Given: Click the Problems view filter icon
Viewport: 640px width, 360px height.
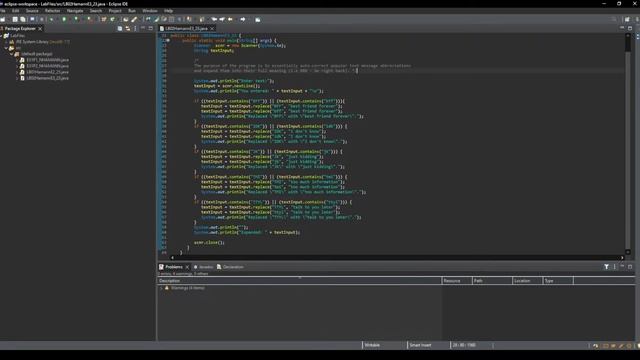Looking at the screenshot, I should pyautogui.click(x=607, y=267).
